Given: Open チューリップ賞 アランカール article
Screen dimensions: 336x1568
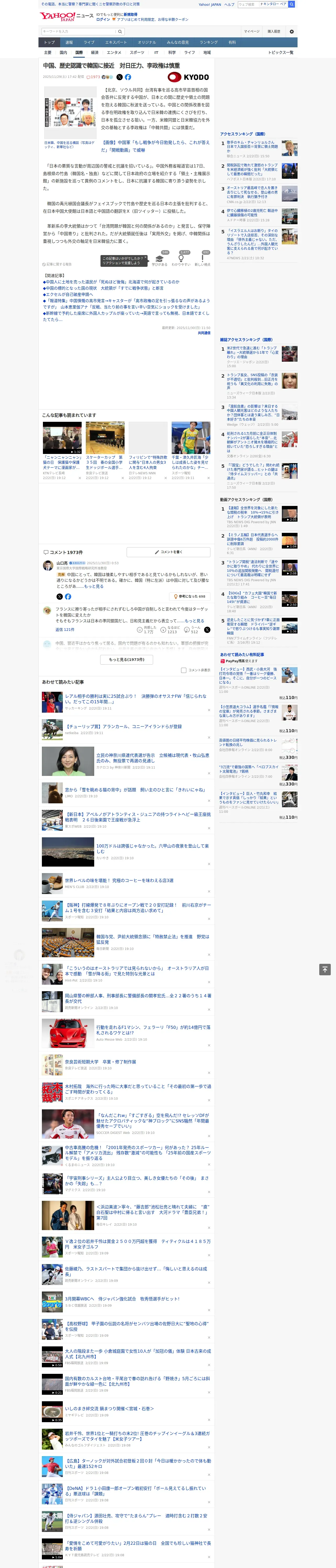Looking at the screenshot, I should pyautogui.click(x=123, y=726).
